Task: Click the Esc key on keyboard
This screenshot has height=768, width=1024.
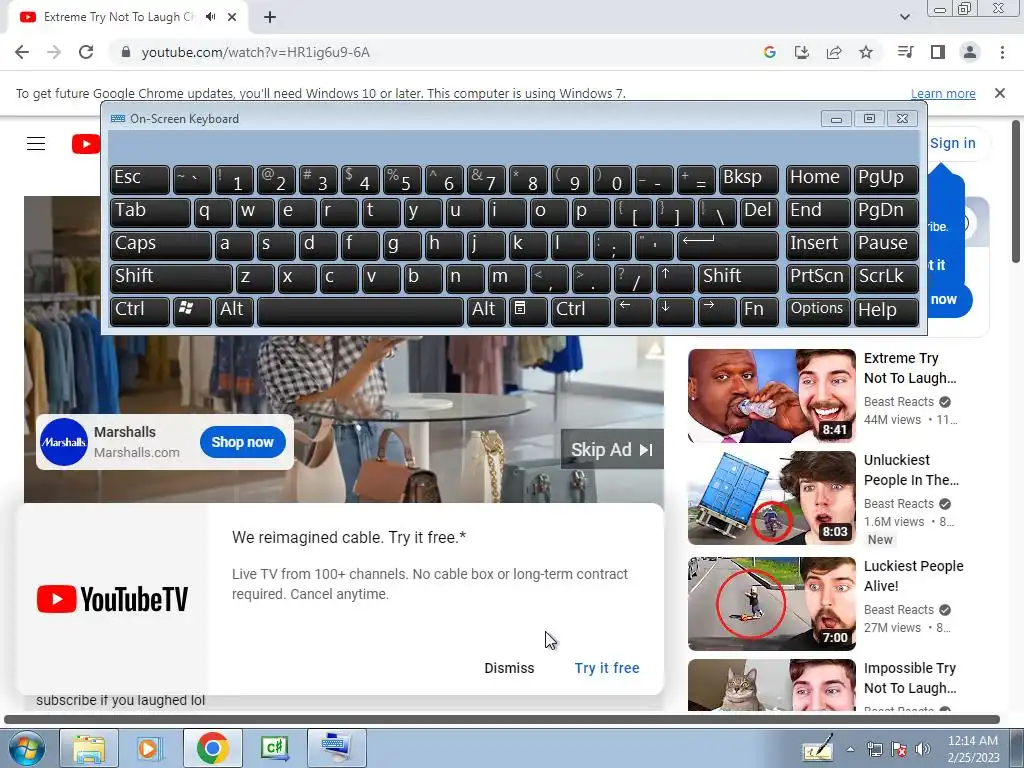Action: click(140, 179)
